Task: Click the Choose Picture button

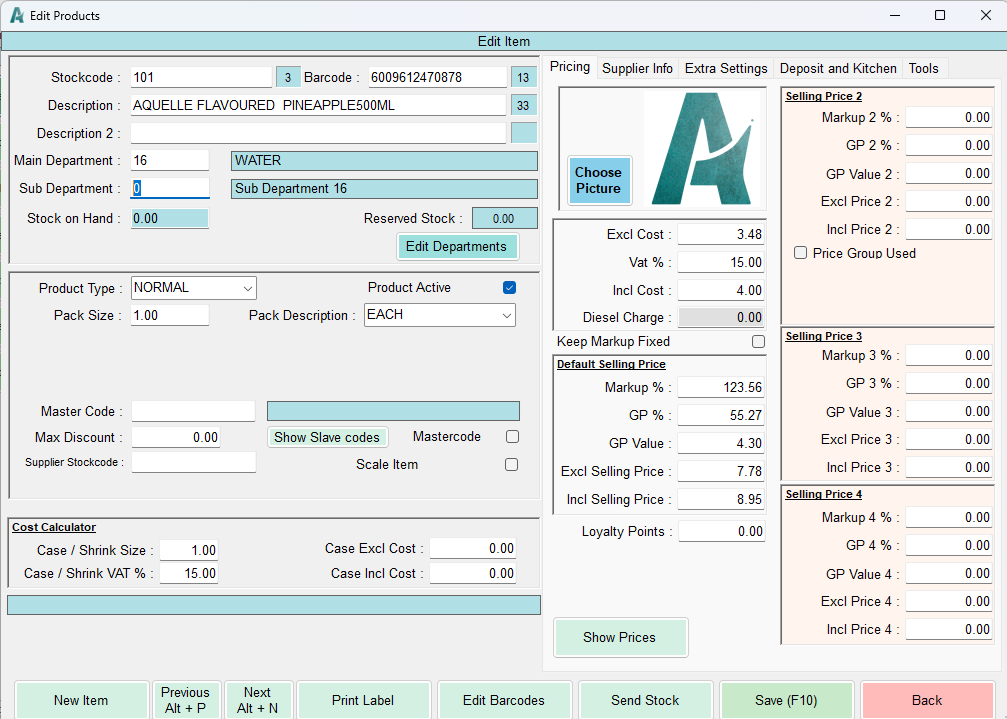Action: tap(598, 180)
